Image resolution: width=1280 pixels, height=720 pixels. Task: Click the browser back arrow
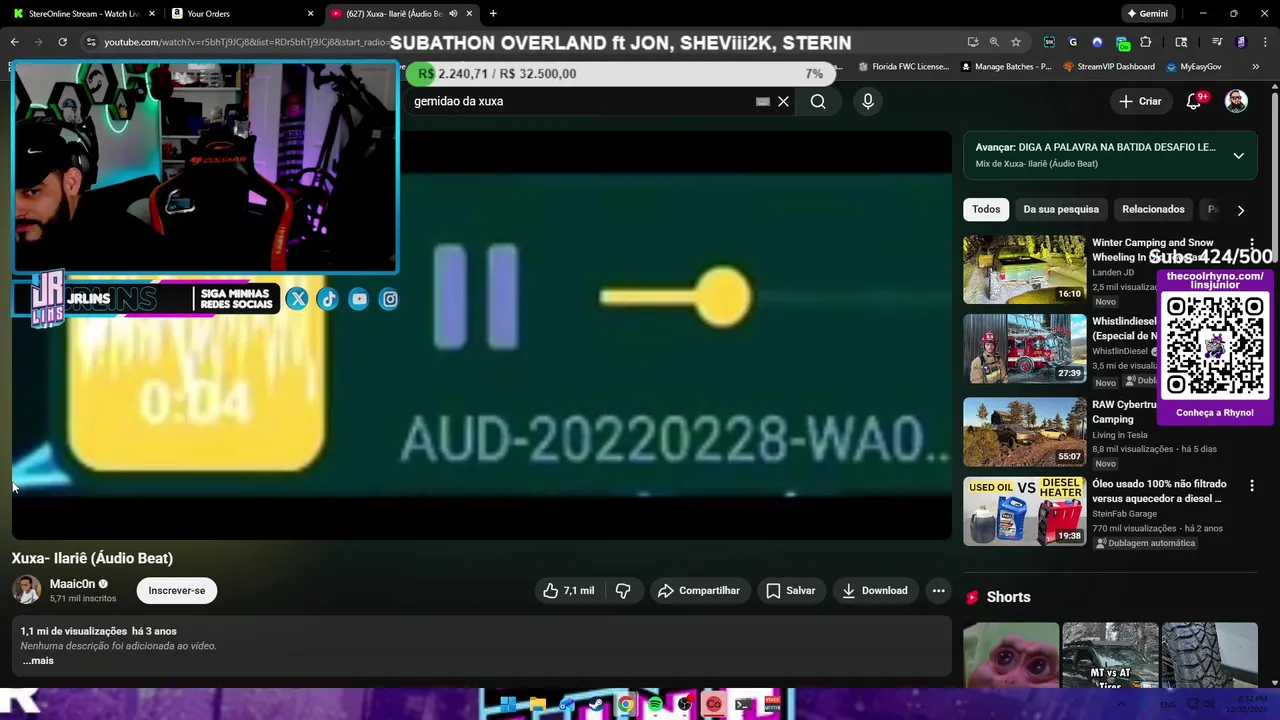coord(14,42)
